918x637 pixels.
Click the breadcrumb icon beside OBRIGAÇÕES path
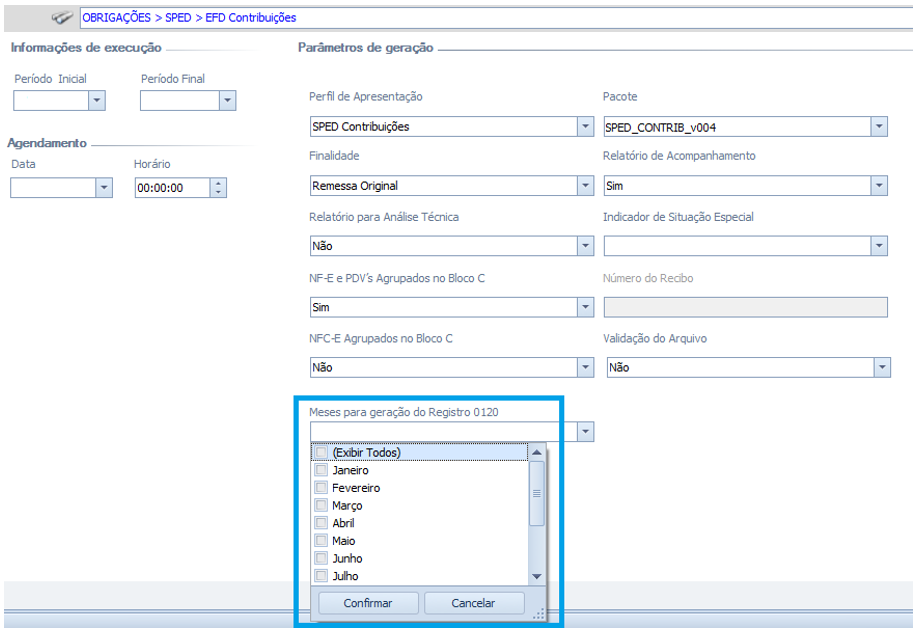62,17
